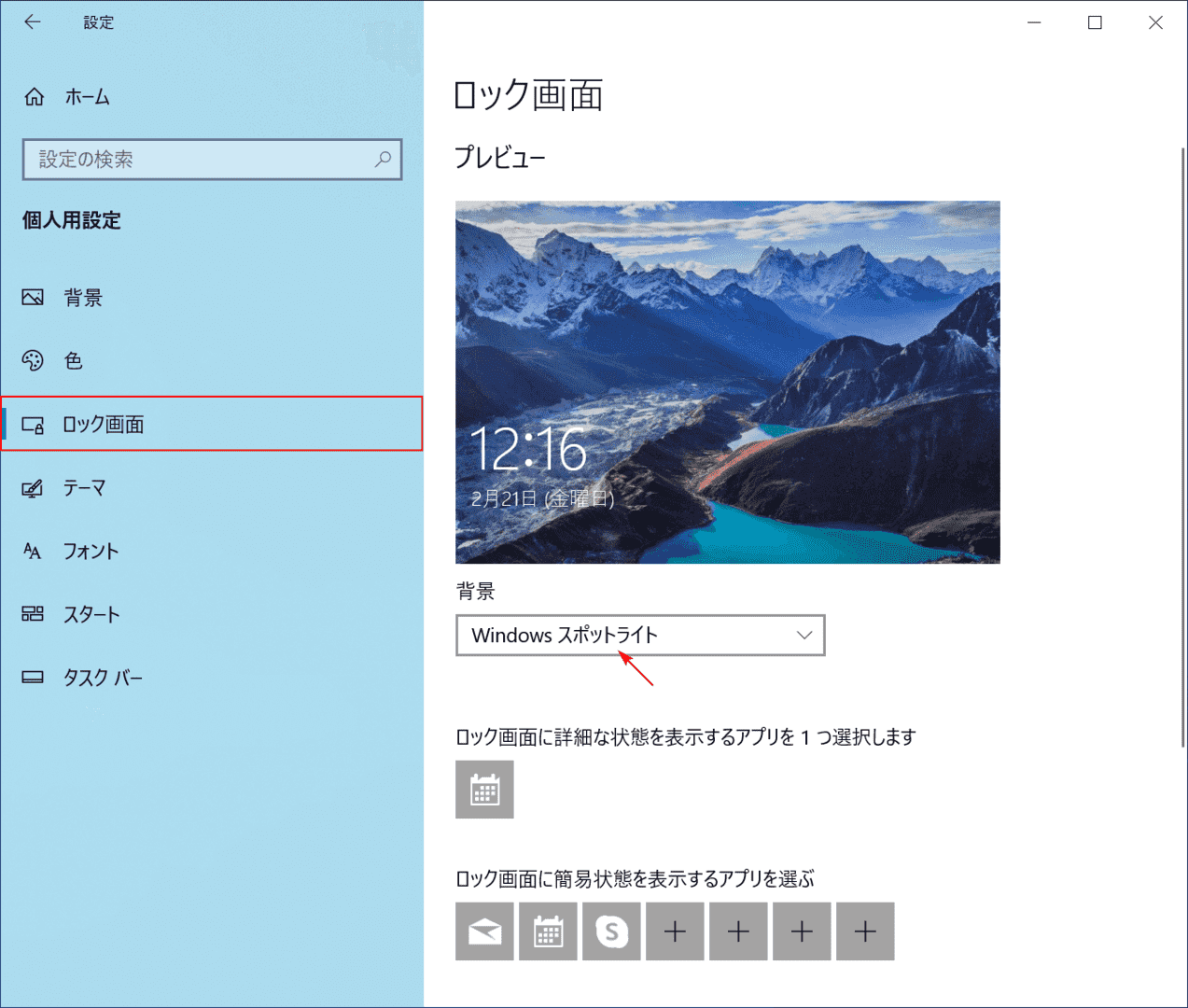Click the Mail app in quick status

click(484, 931)
